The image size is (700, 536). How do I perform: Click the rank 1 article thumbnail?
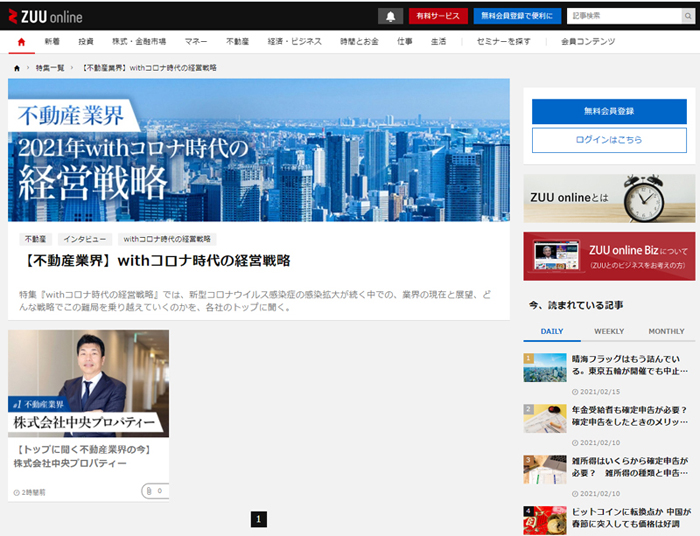point(545,368)
